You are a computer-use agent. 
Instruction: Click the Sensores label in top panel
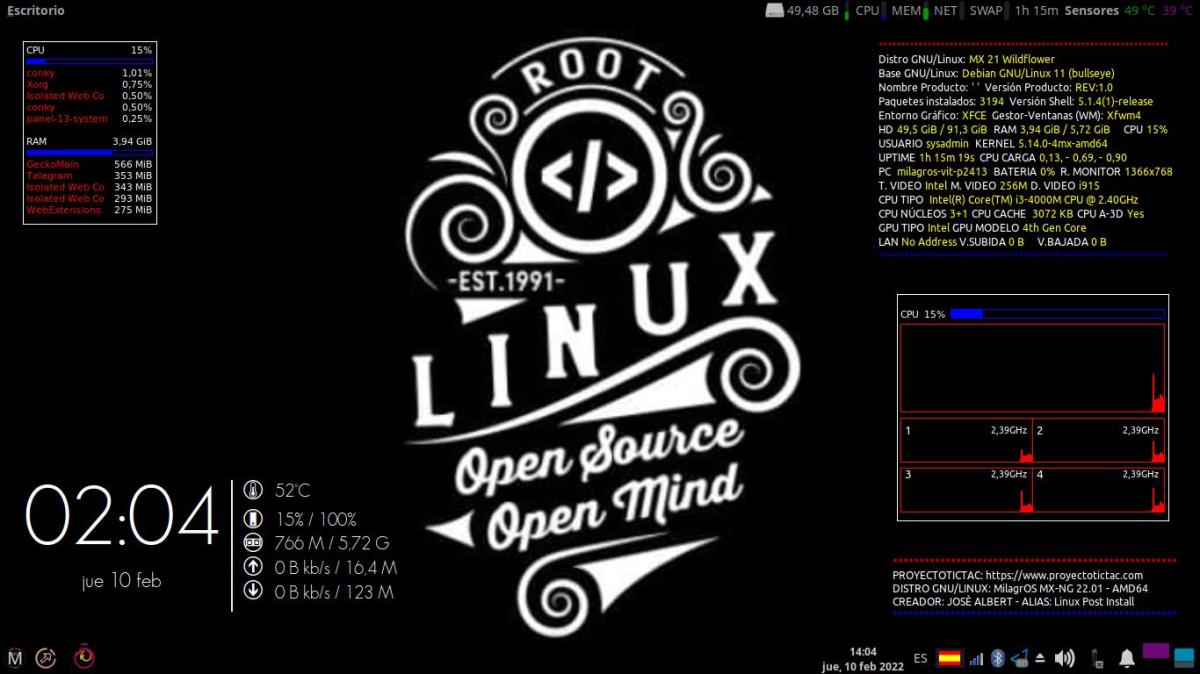click(x=1091, y=11)
